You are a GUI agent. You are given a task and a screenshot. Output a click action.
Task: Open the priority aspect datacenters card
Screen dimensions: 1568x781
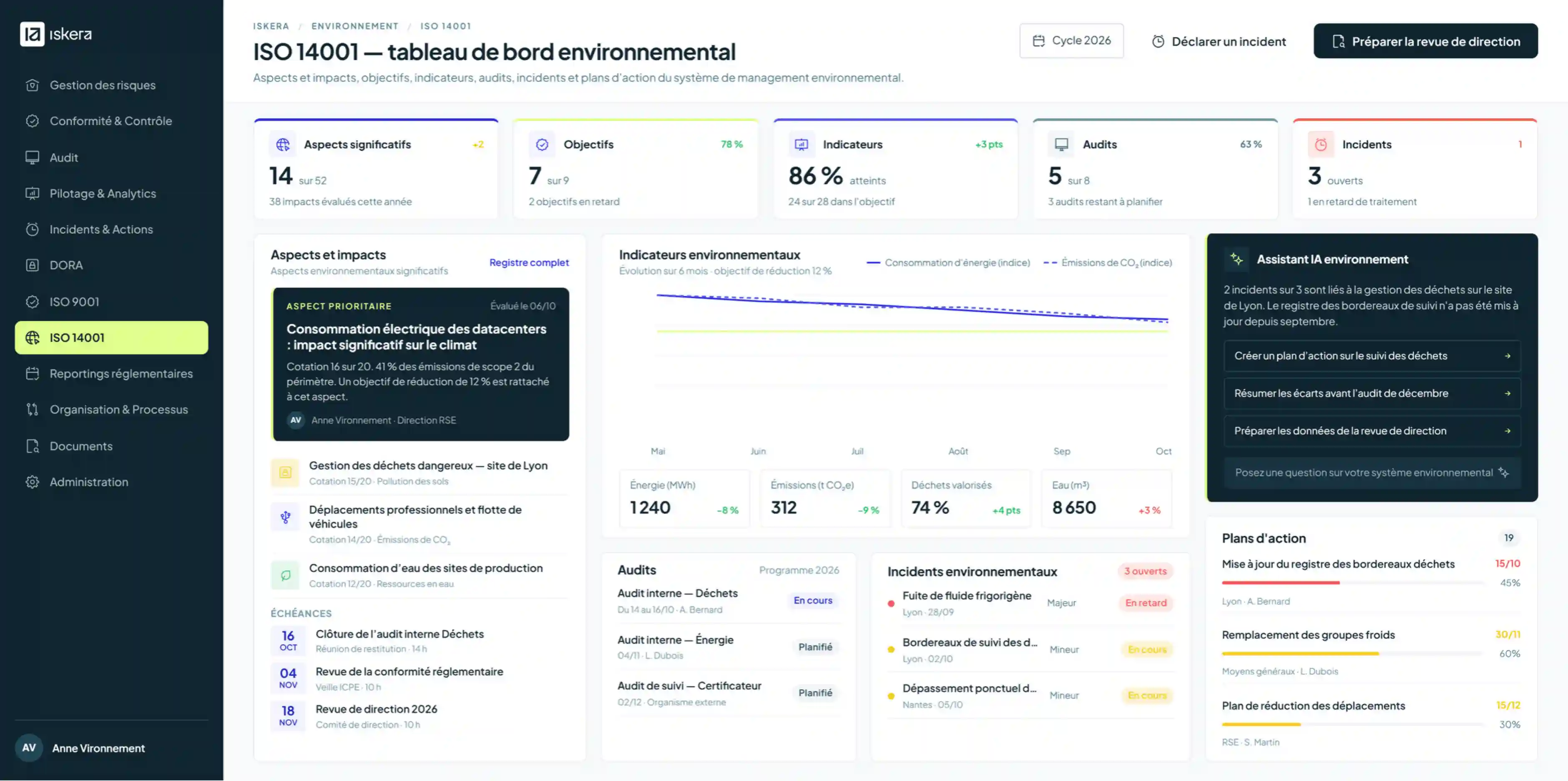coord(420,364)
